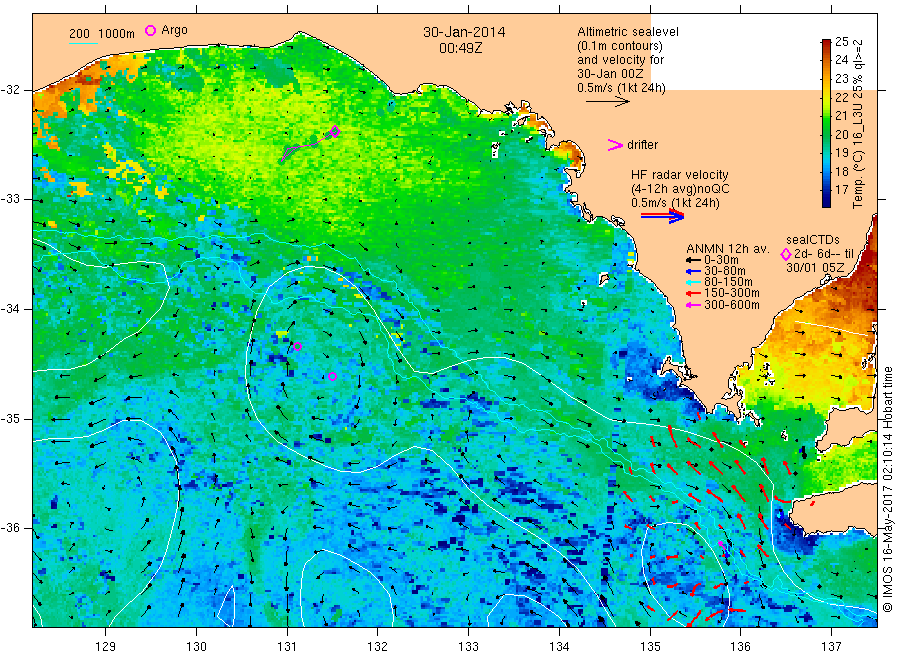Image resolution: width=900 pixels, height=660 pixels.
Task: Click the red 150-300m legend arrow
Action: pyautogui.click(x=693, y=293)
